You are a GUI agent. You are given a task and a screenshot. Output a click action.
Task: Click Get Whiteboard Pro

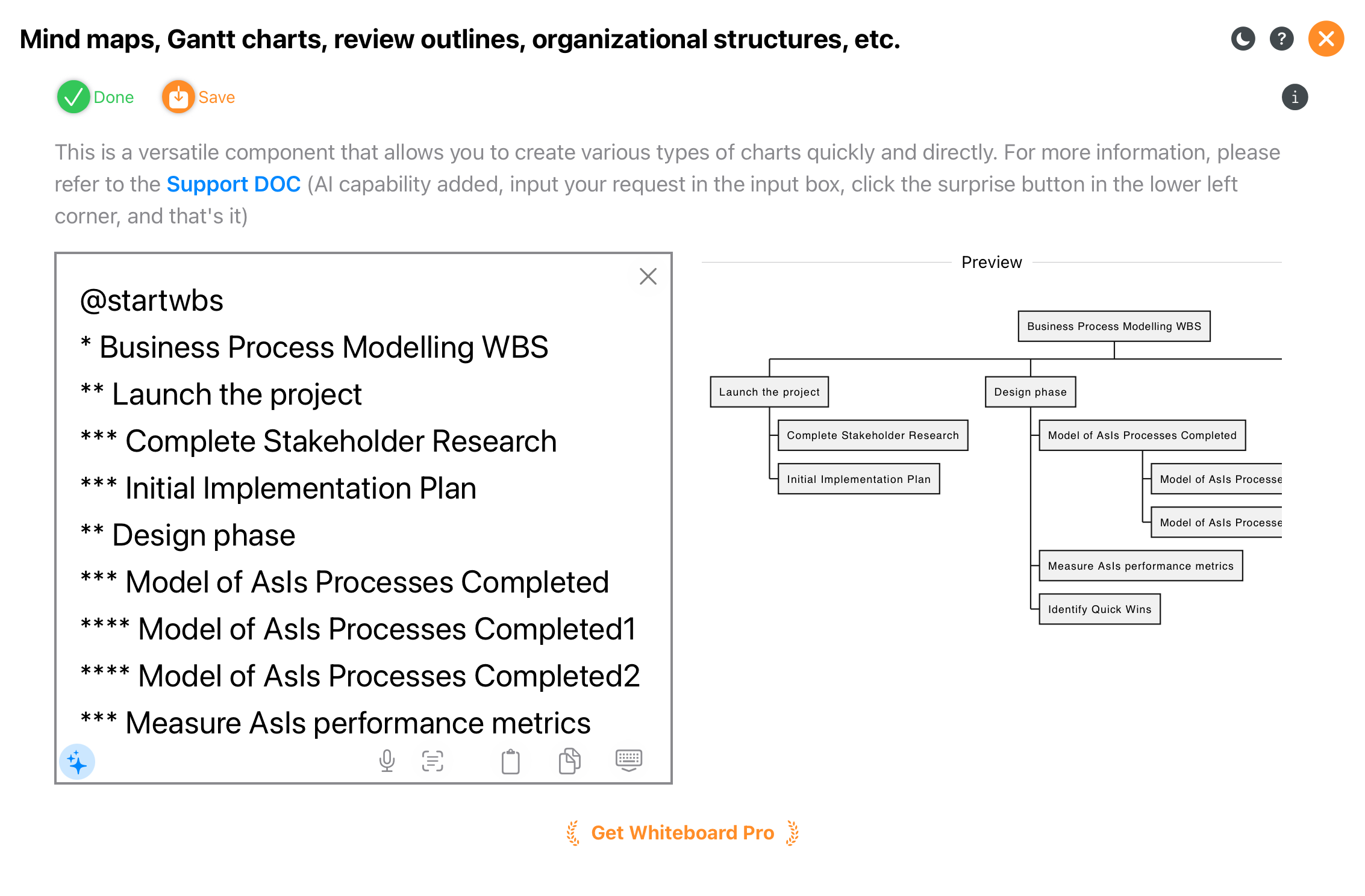(x=682, y=832)
